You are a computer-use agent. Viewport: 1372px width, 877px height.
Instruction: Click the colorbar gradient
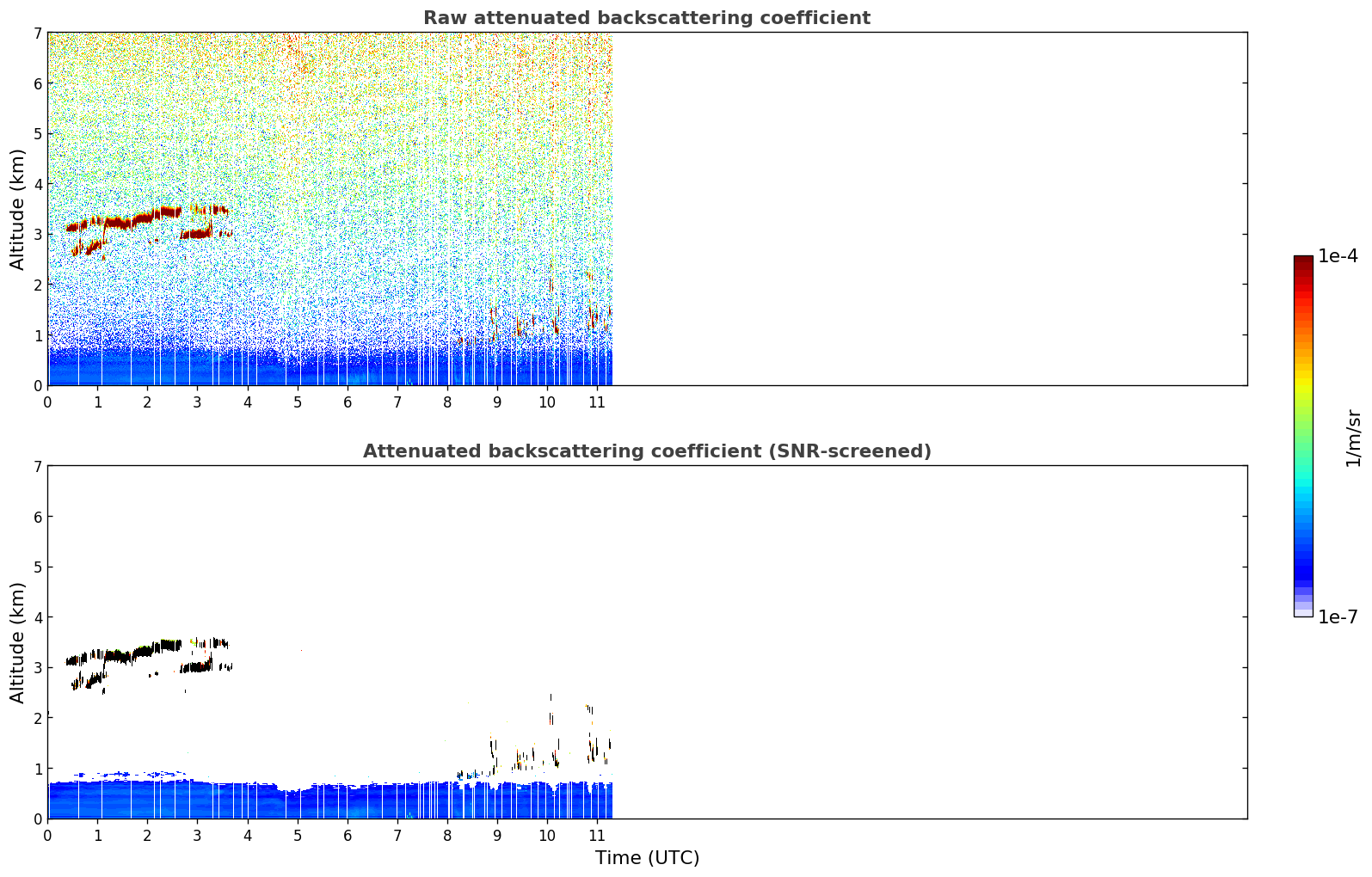click(1303, 436)
